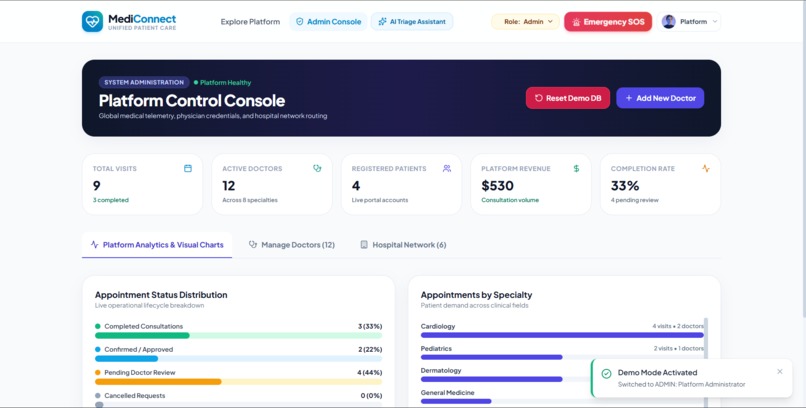Click the building icon on Hospital Network tab
806x408 pixels.
pos(364,245)
